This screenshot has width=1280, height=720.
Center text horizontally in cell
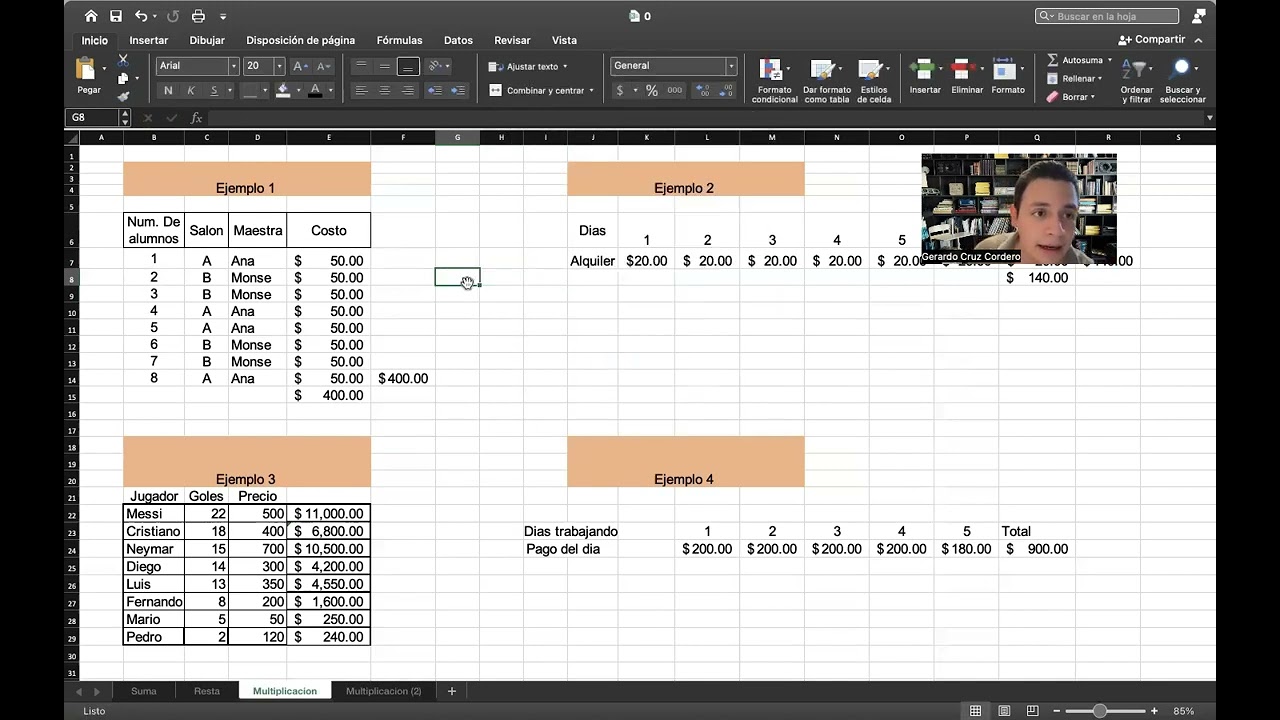(384, 90)
